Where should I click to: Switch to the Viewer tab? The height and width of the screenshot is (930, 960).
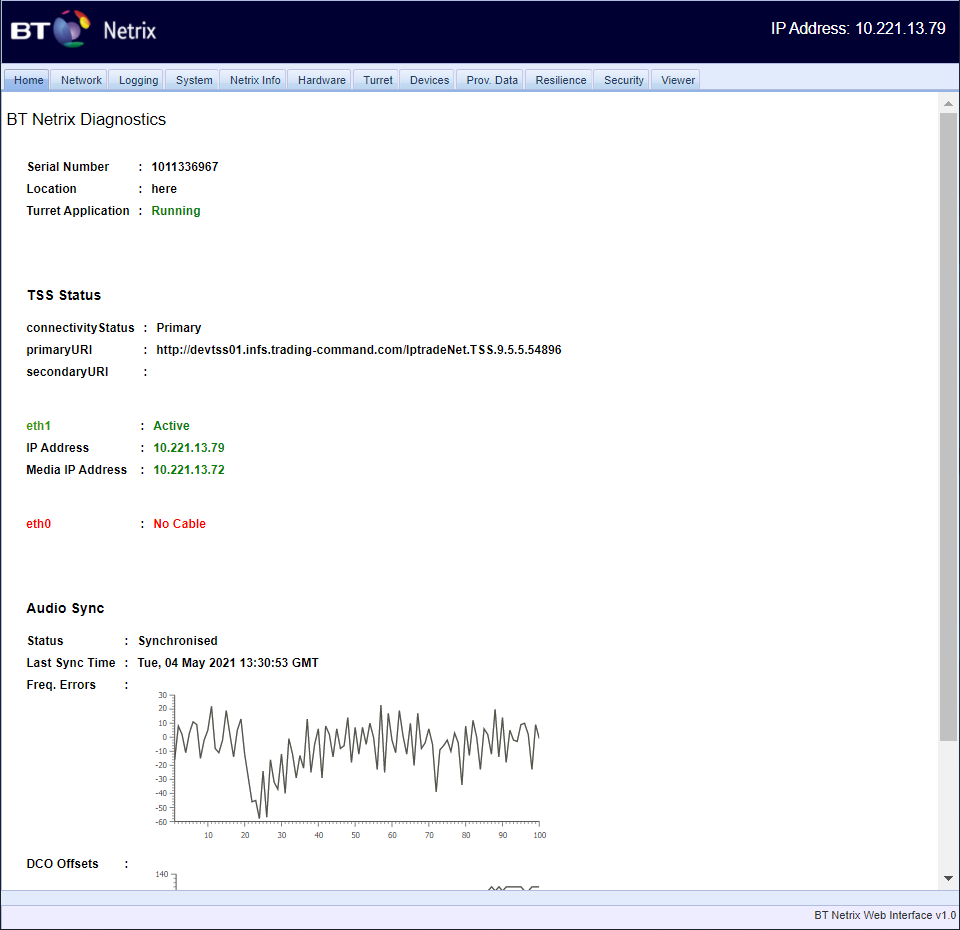click(678, 80)
